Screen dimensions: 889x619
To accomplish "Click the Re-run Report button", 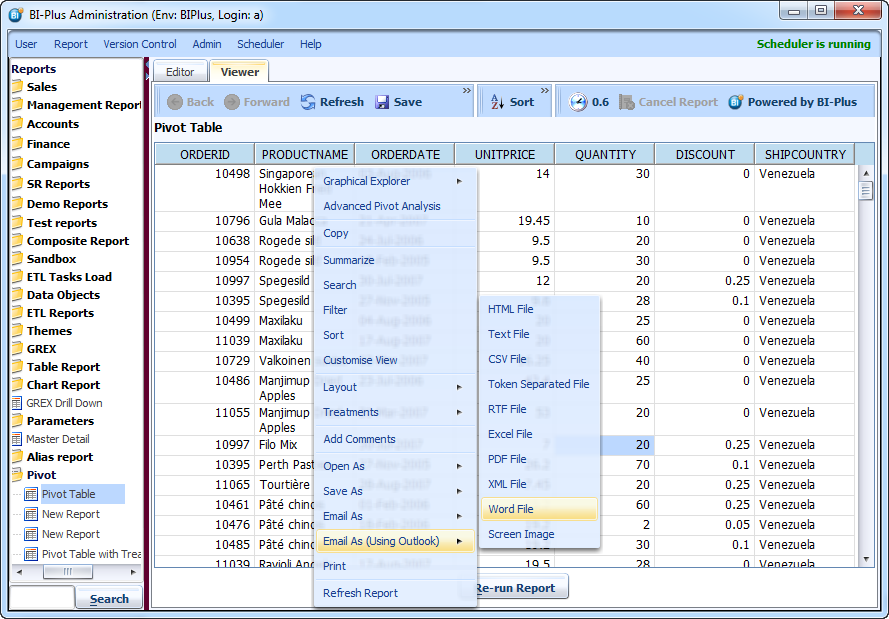I will pyautogui.click(x=520, y=588).
